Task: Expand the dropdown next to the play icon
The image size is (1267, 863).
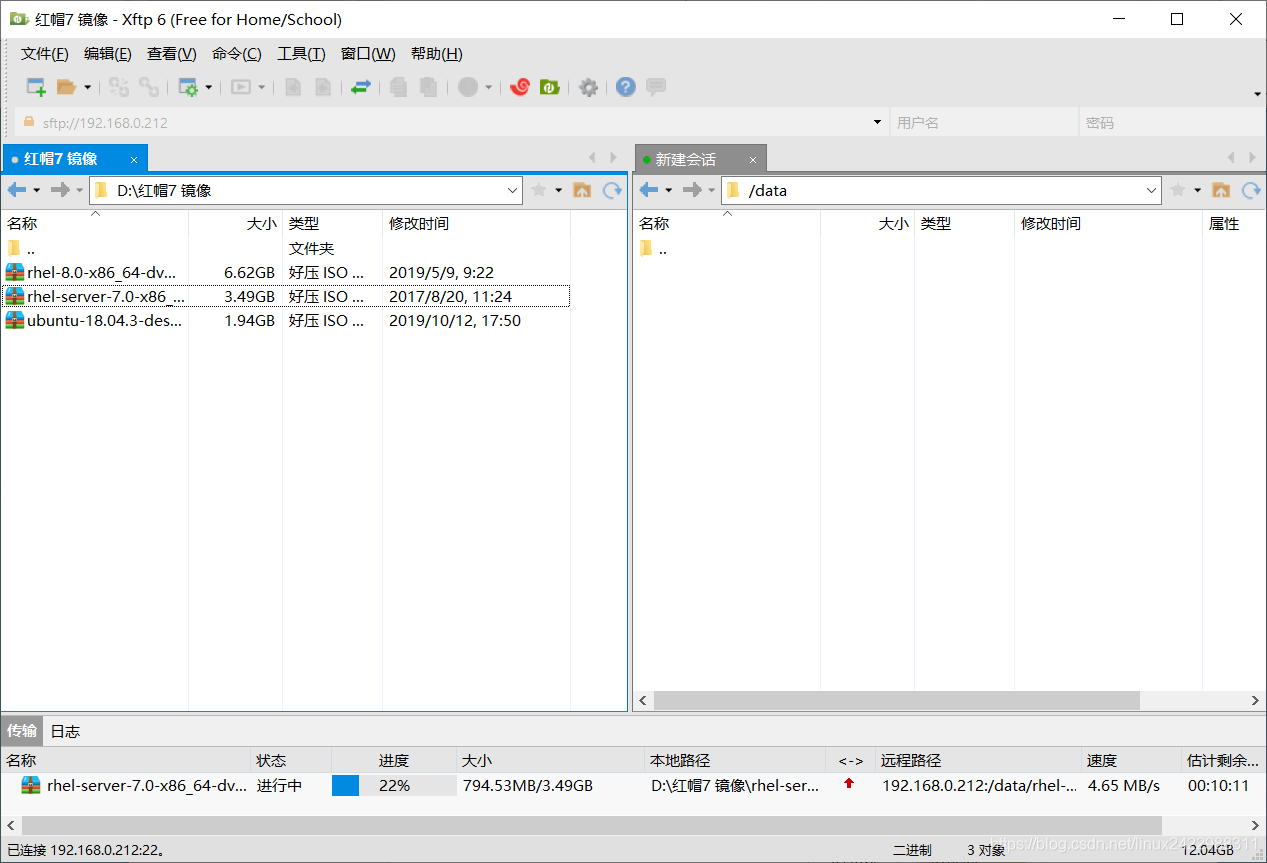Action: tap(262, 87)
